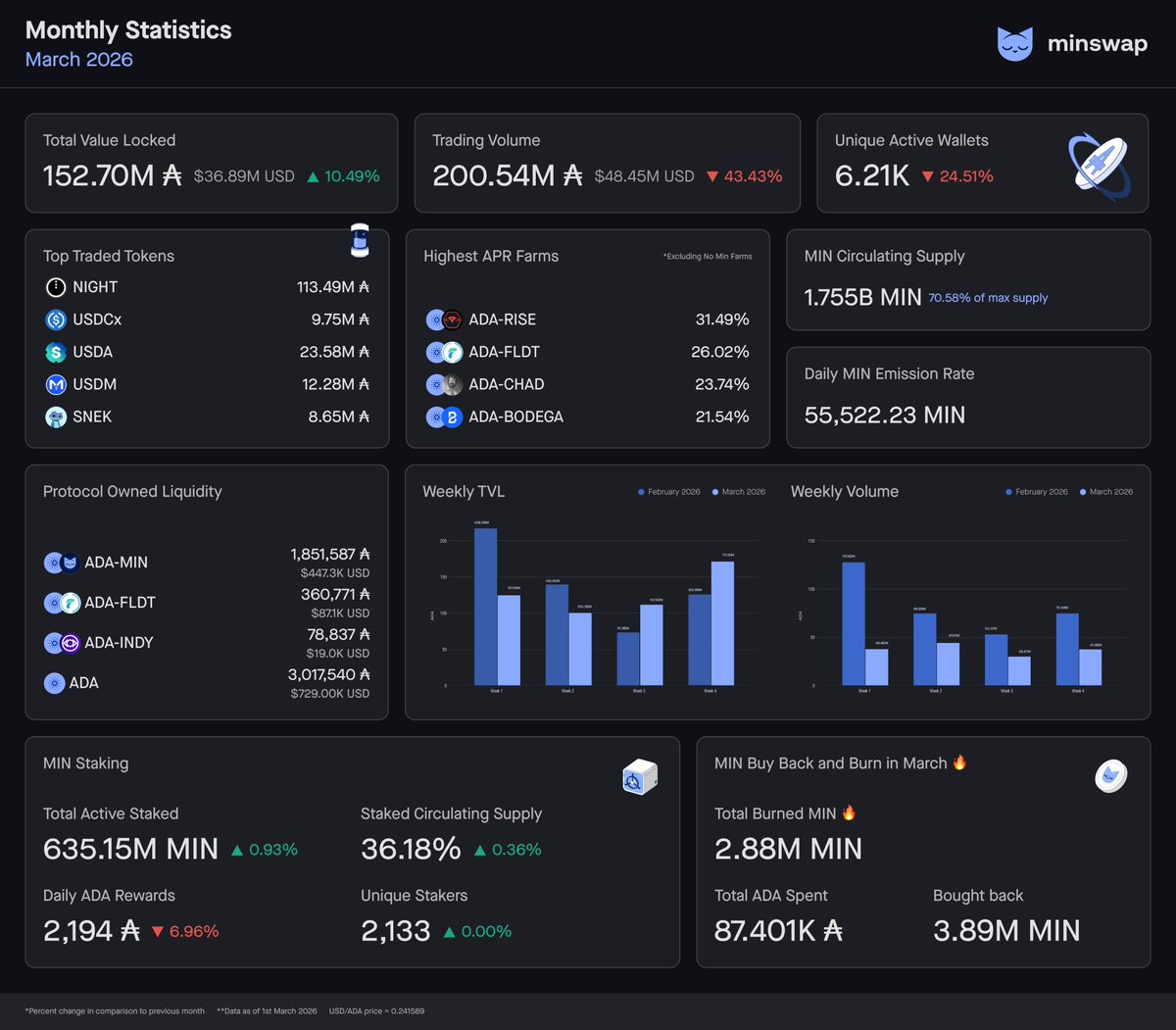Click the 'USD/ADA price = 0.241589' footnote
The image size is (1176, 1030).
[376, 1010]
